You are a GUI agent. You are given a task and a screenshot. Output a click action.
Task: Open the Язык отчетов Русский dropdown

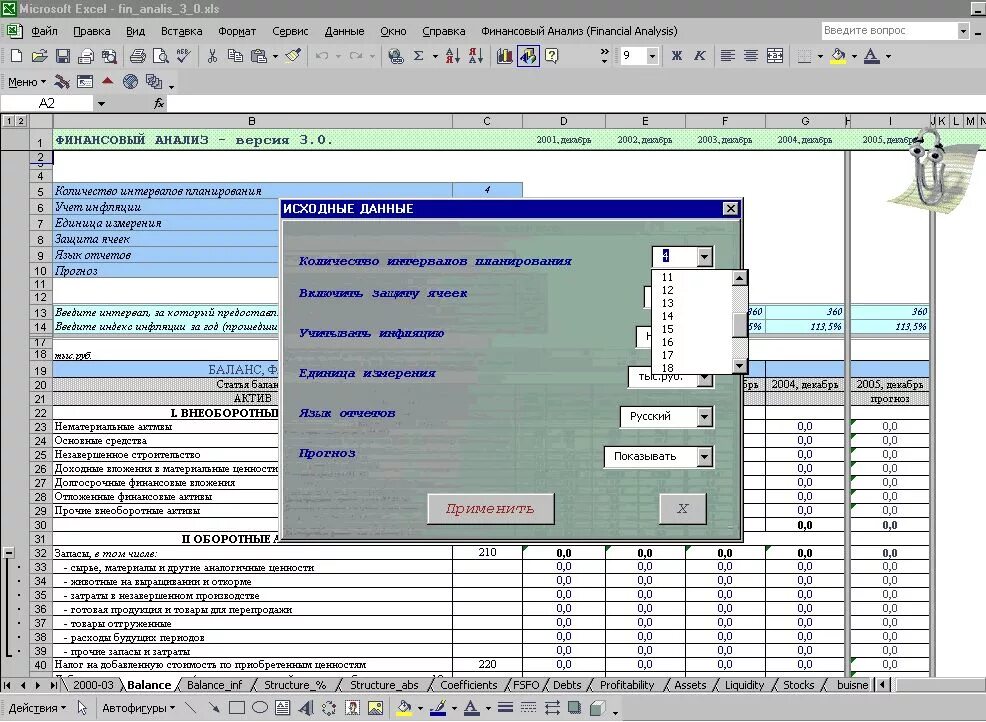click(704, 416)
